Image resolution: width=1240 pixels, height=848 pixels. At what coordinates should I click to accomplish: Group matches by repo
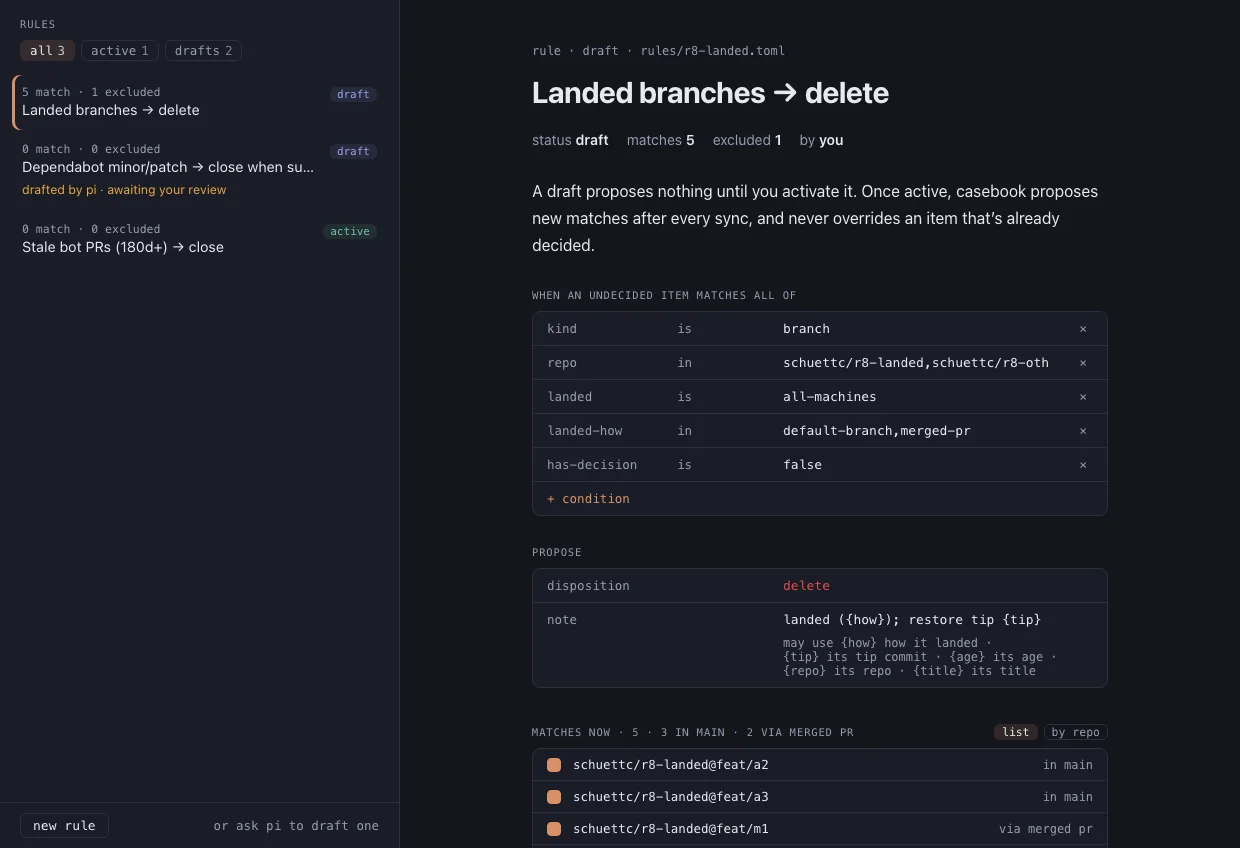point(1075,732)
